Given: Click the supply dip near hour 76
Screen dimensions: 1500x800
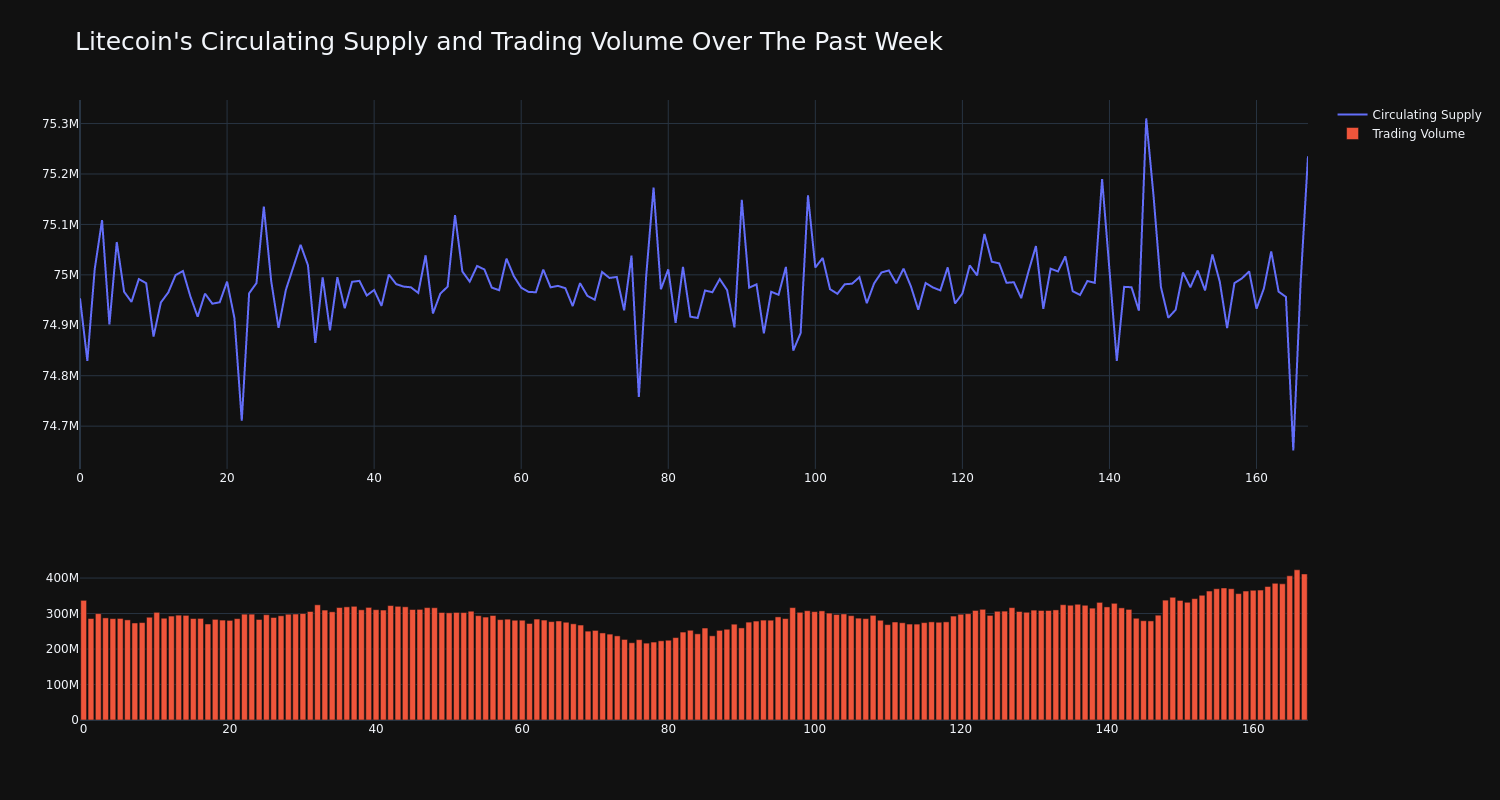Looking at the screenshot, I should click(639, 396).
